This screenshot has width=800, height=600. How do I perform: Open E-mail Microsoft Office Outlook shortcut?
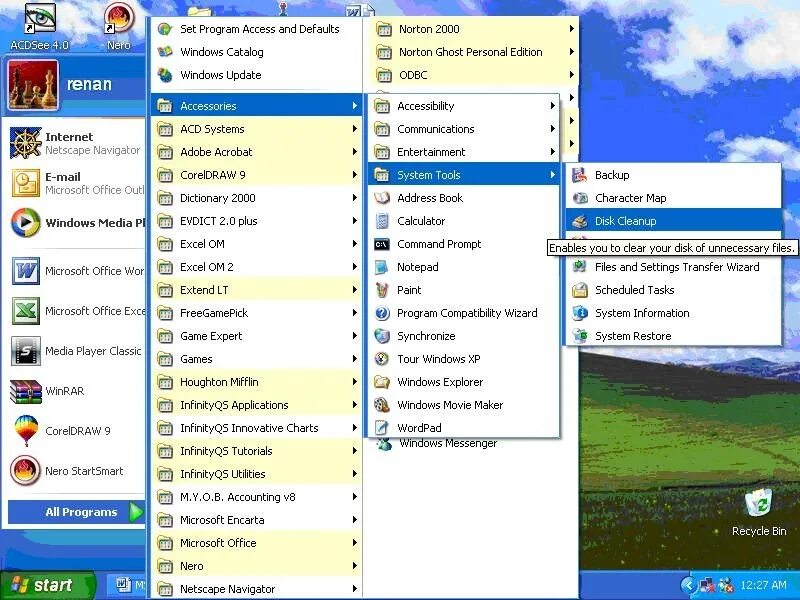click(x=76, y=183)
